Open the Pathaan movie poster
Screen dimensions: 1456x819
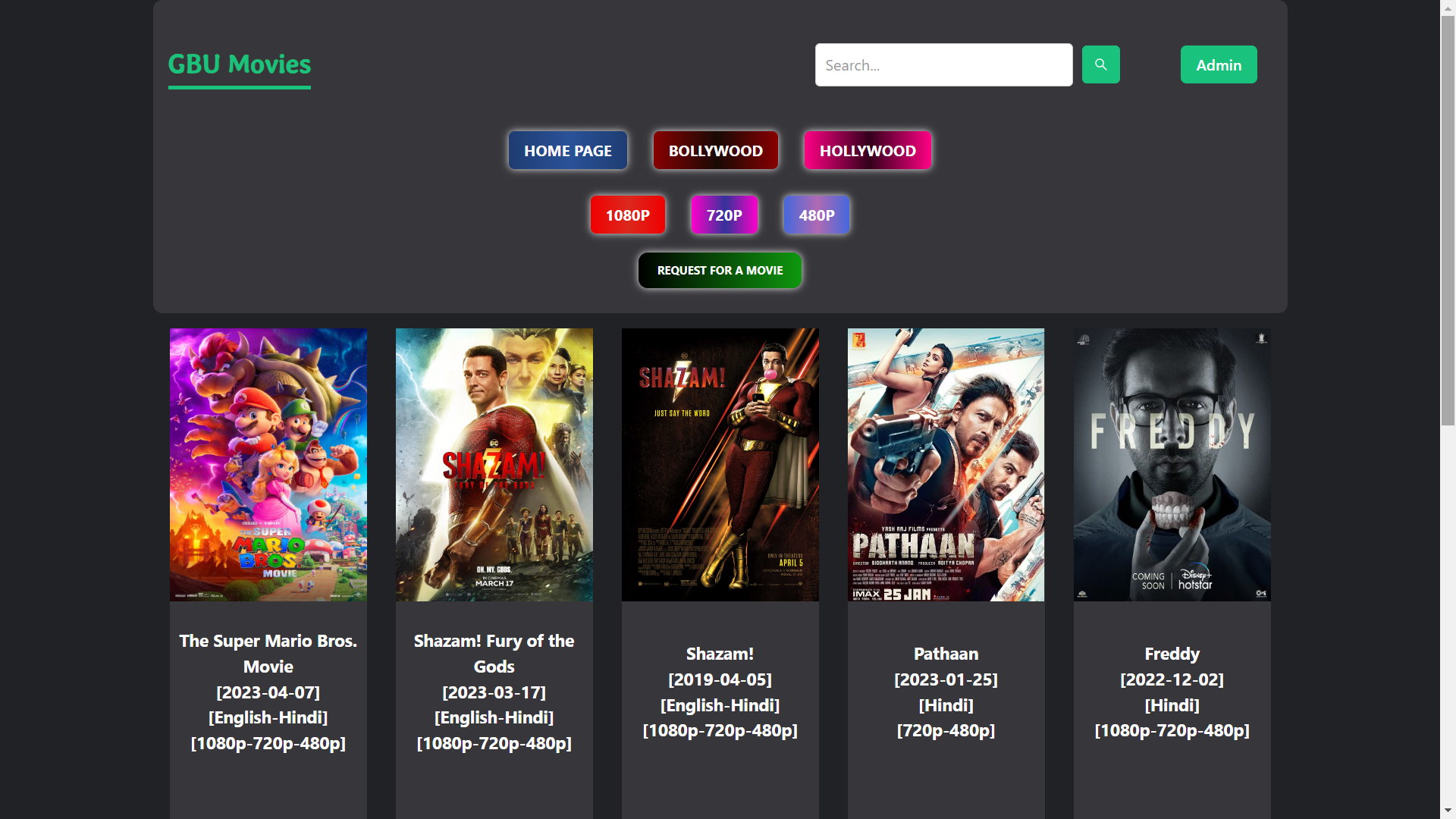pos(946,465)
